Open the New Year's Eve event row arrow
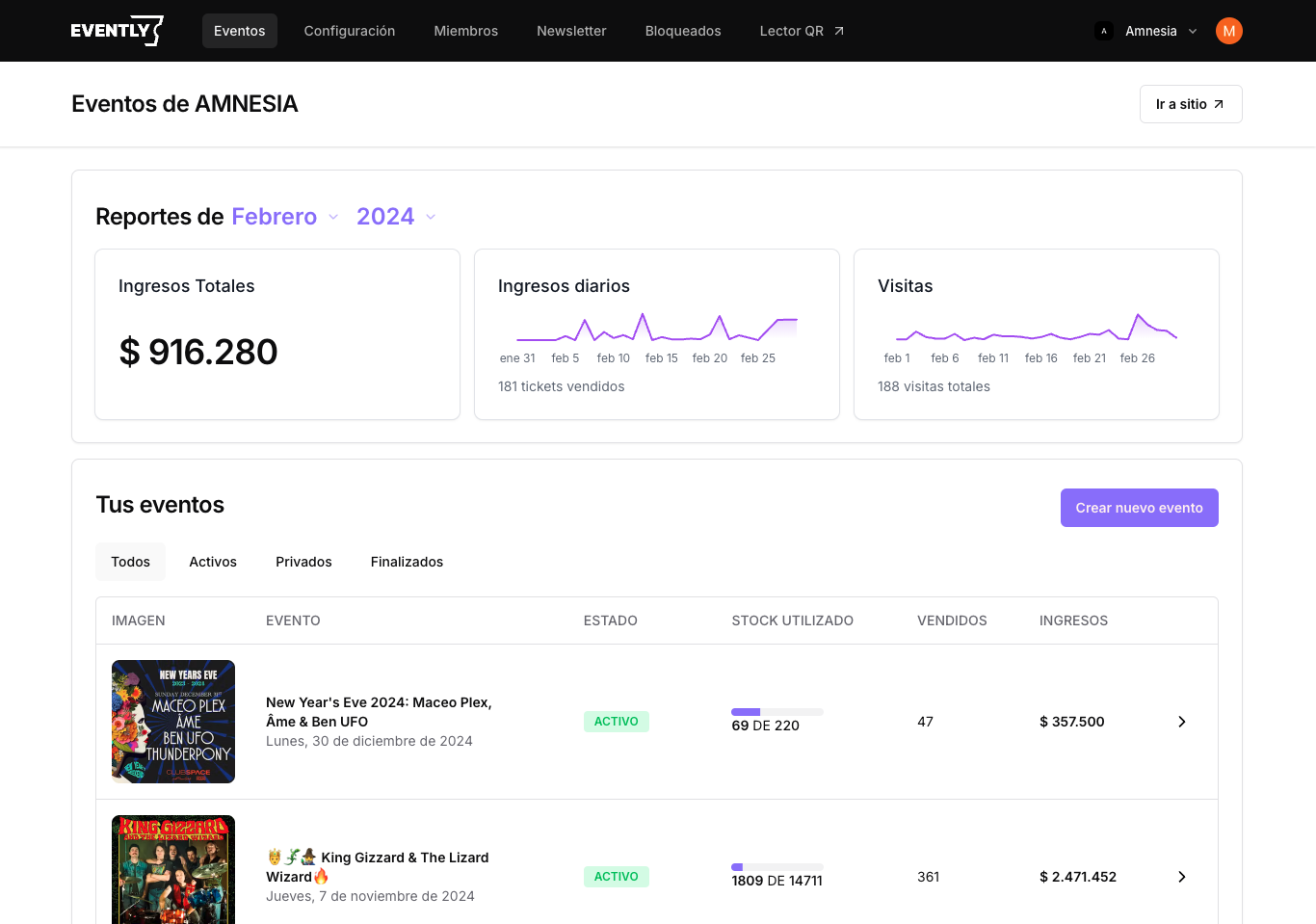1316x924 pixels. 1181,722
